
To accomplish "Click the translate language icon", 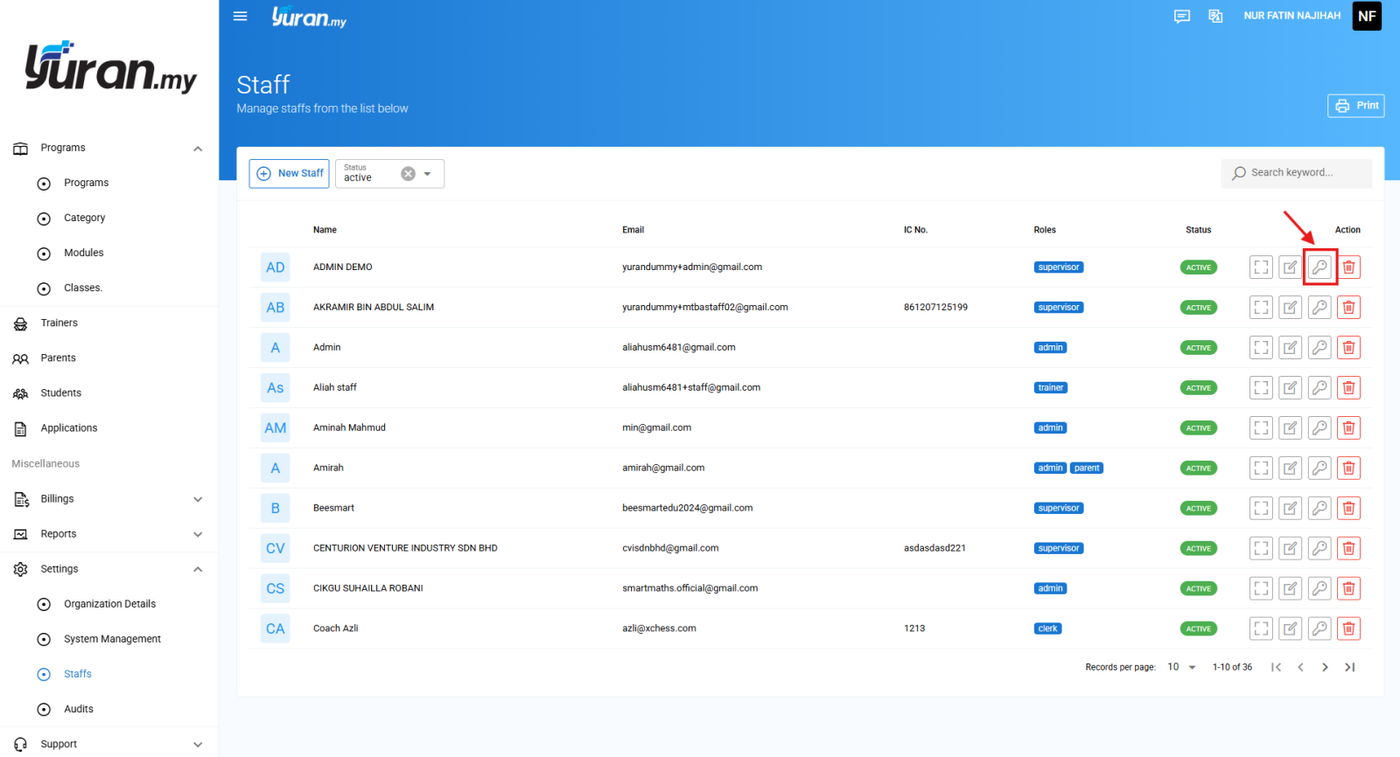I will [x=1216, y=16].
